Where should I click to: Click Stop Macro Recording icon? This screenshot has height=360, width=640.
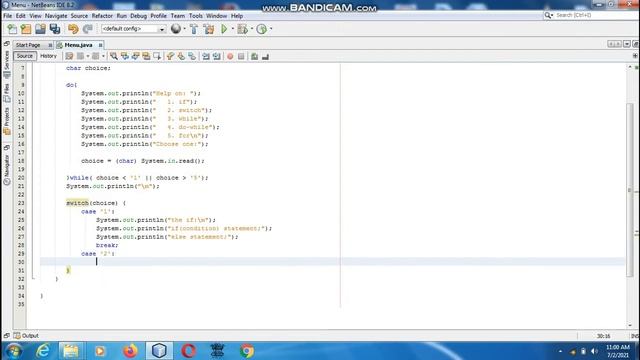(241, 56)
